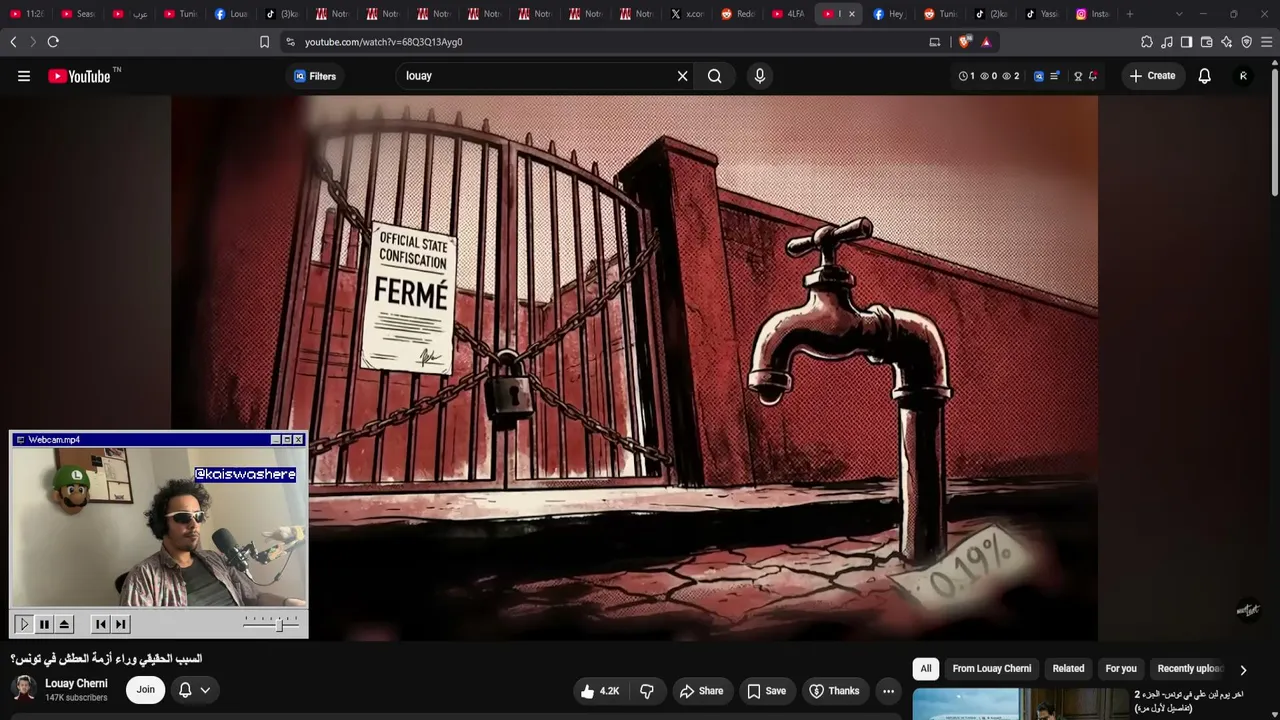Viewport: 1280px width, 720px height.
Task: Dislike the video with thumbs down
Action: coord(647,691)
